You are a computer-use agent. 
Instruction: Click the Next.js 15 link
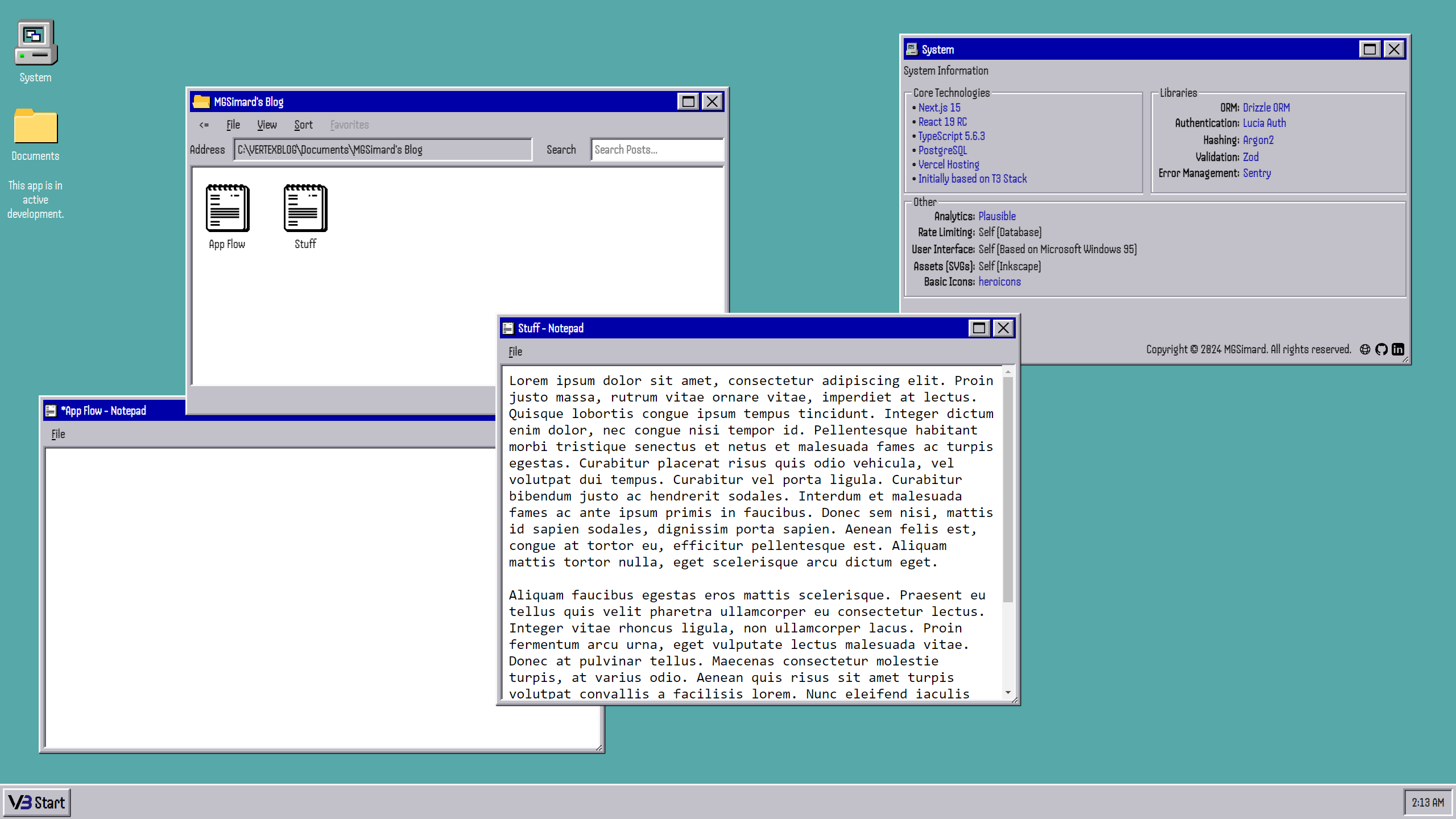pyautogui.click(x=939, y=107)
